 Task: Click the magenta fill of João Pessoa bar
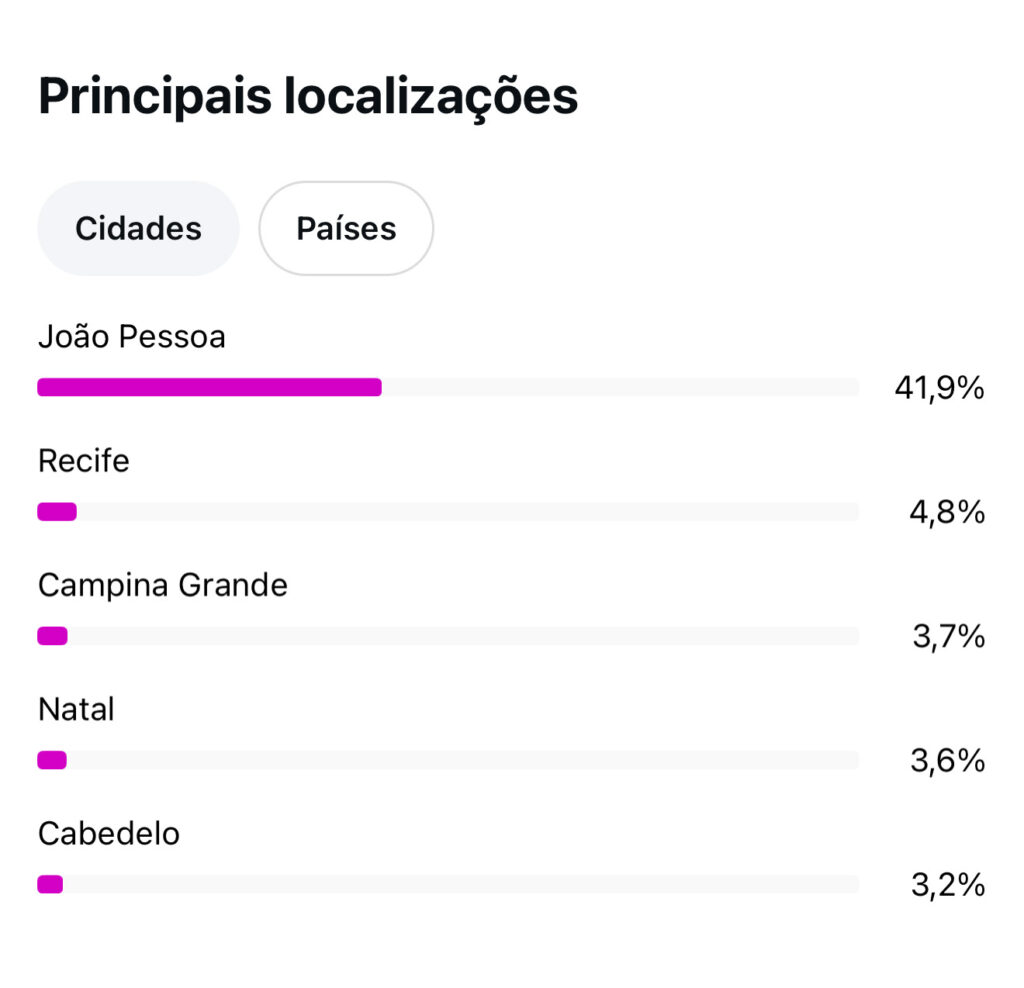[209, 387]
